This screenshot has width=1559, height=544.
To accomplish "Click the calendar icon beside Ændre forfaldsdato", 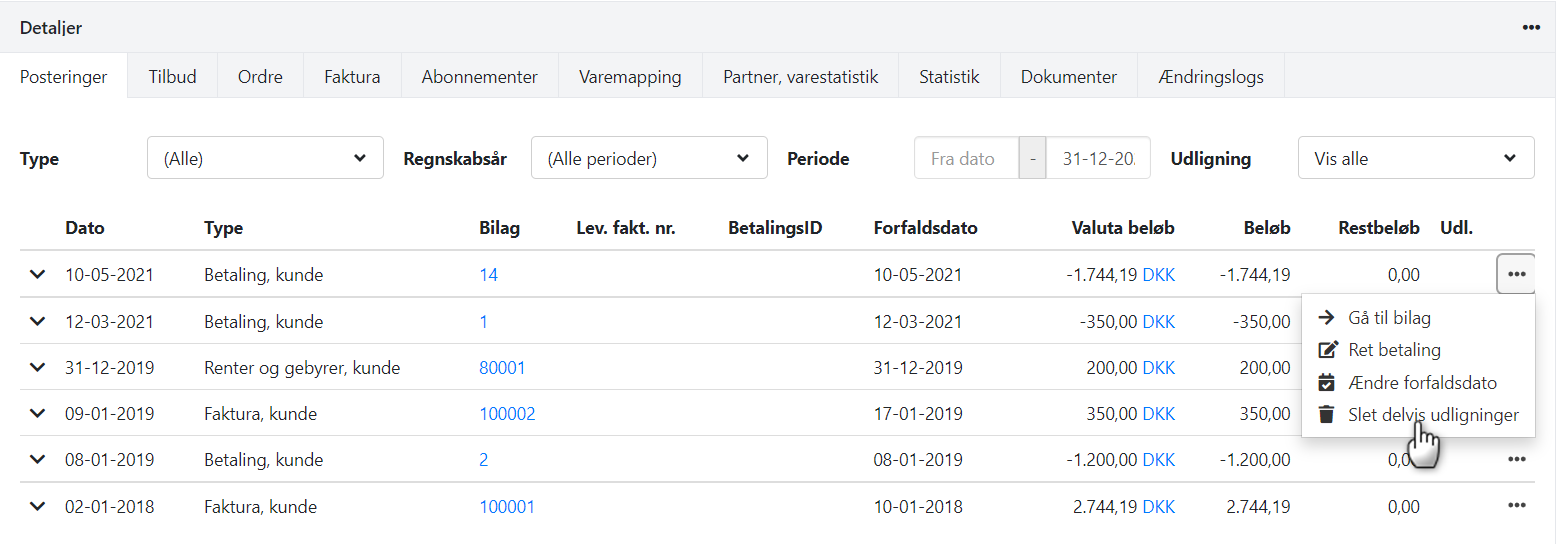I will coord(1327,383).
